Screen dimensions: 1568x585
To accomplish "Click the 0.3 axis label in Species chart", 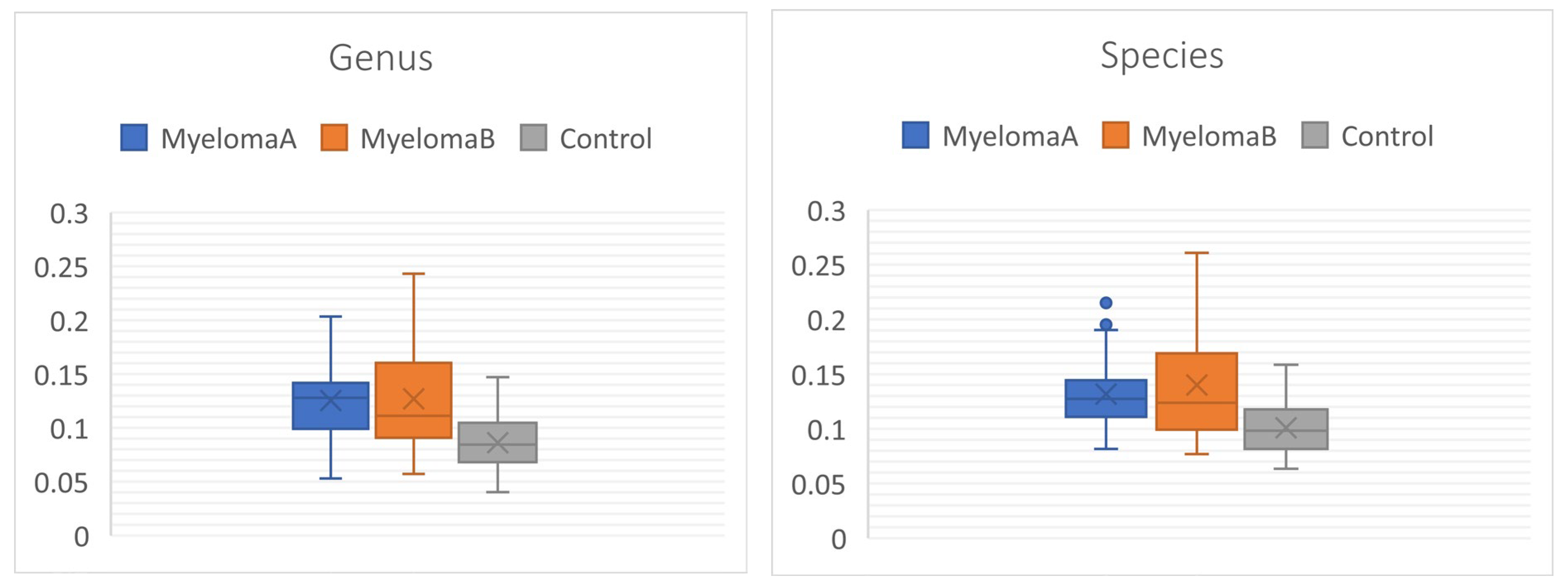I will coord(826,212).
